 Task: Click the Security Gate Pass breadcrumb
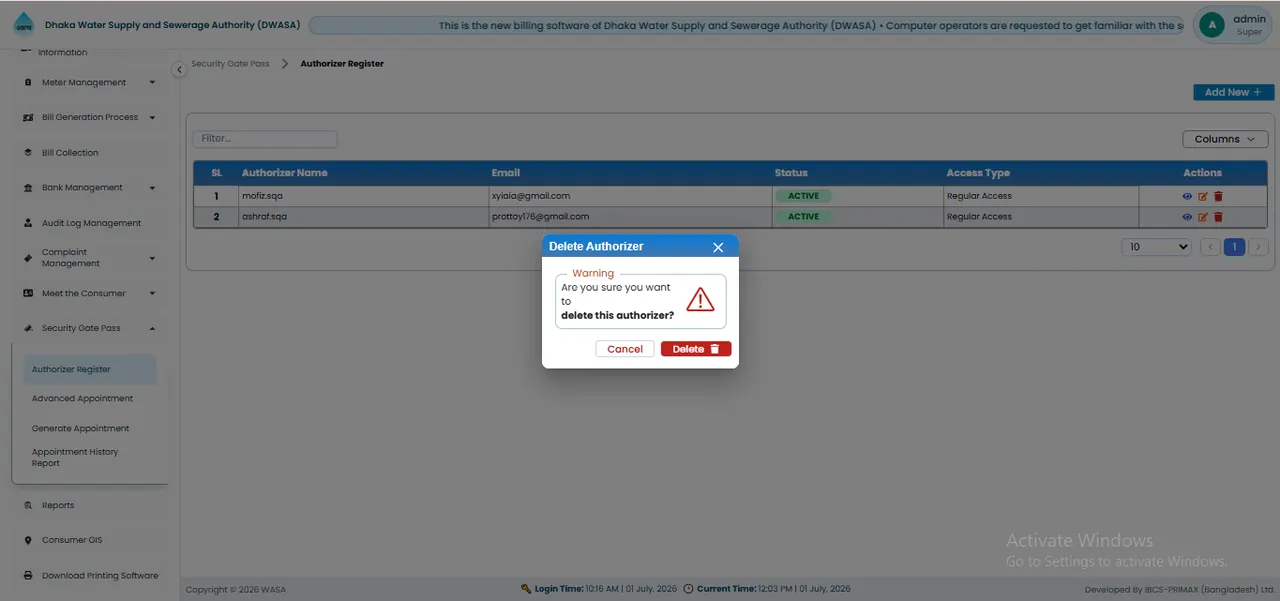(230, 64)
